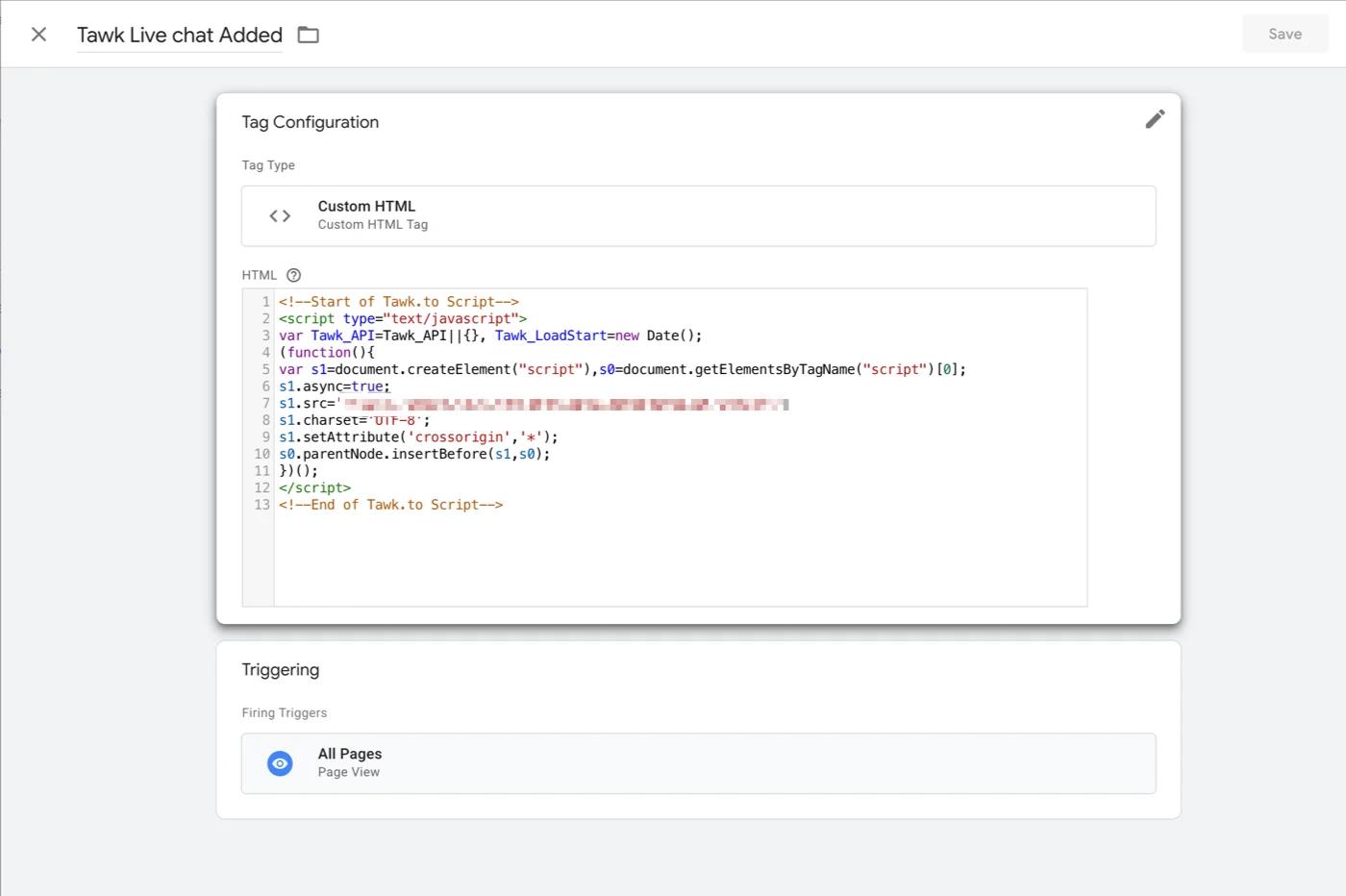
Task: Click the })(); code line
Action: pos(298,471)
